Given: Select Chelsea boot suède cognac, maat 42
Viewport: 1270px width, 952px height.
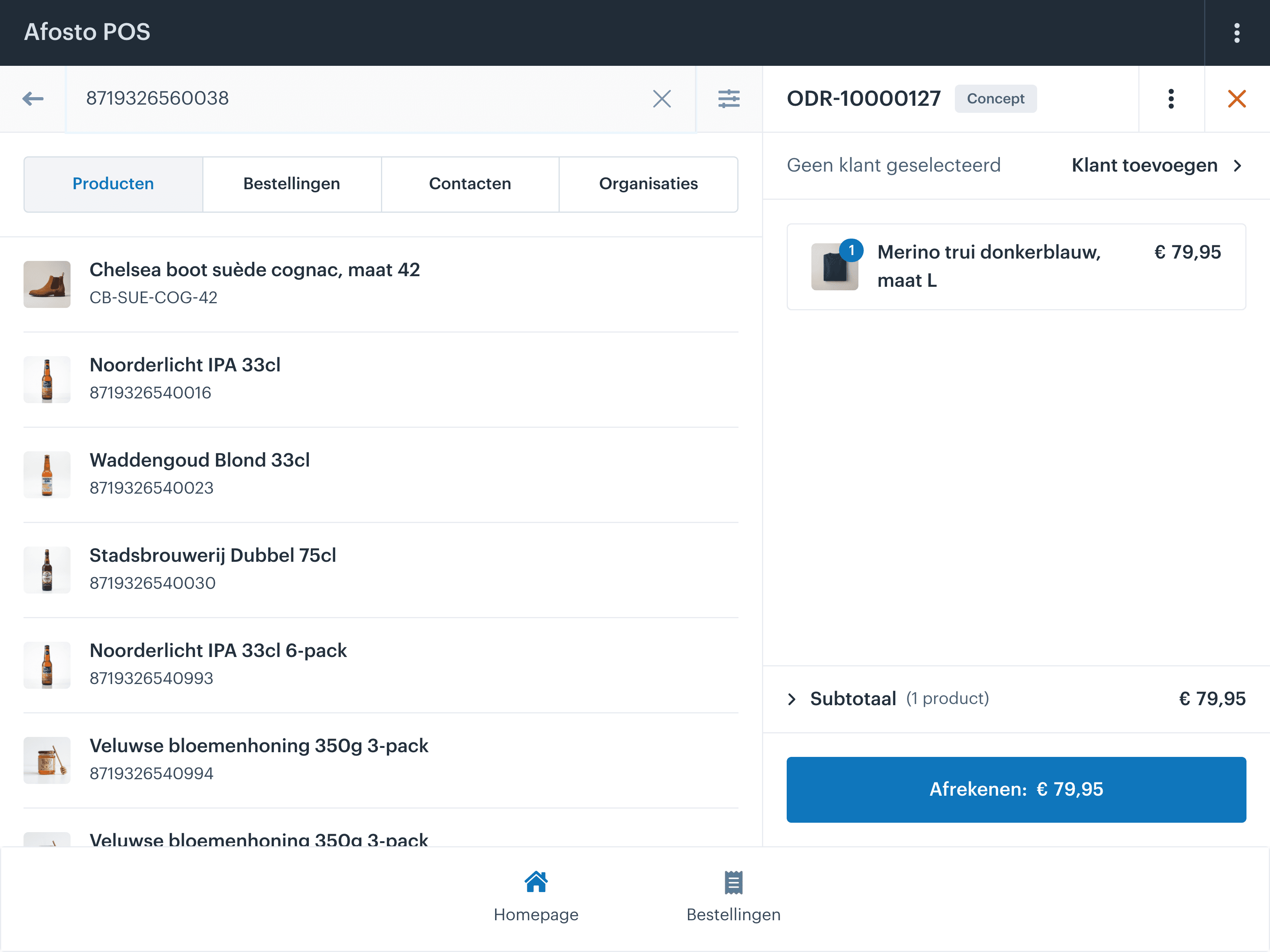Looking at the screenshot, I should [255, 270].
